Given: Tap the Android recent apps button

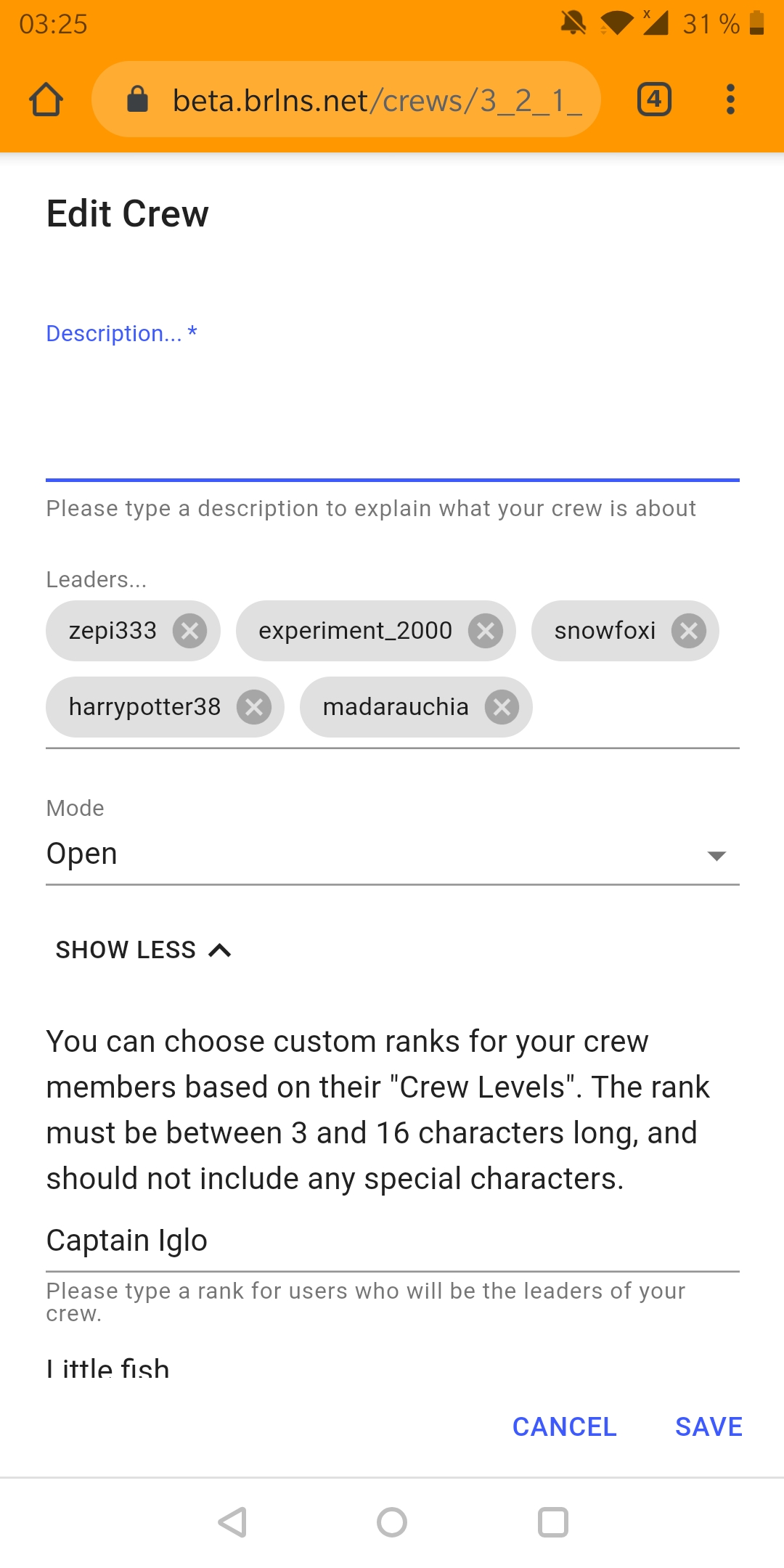Looking at the screenshot, I should click(552, 1522).
